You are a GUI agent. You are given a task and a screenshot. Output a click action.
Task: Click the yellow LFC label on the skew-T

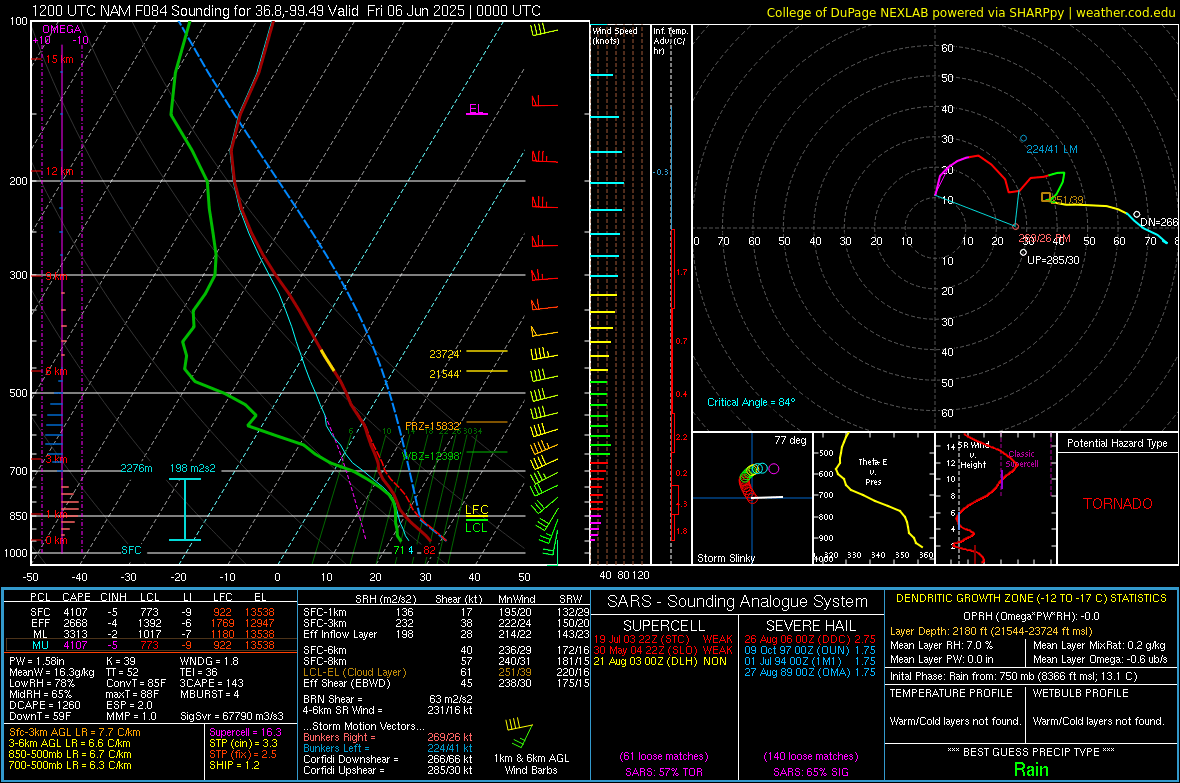pos(476,510)
